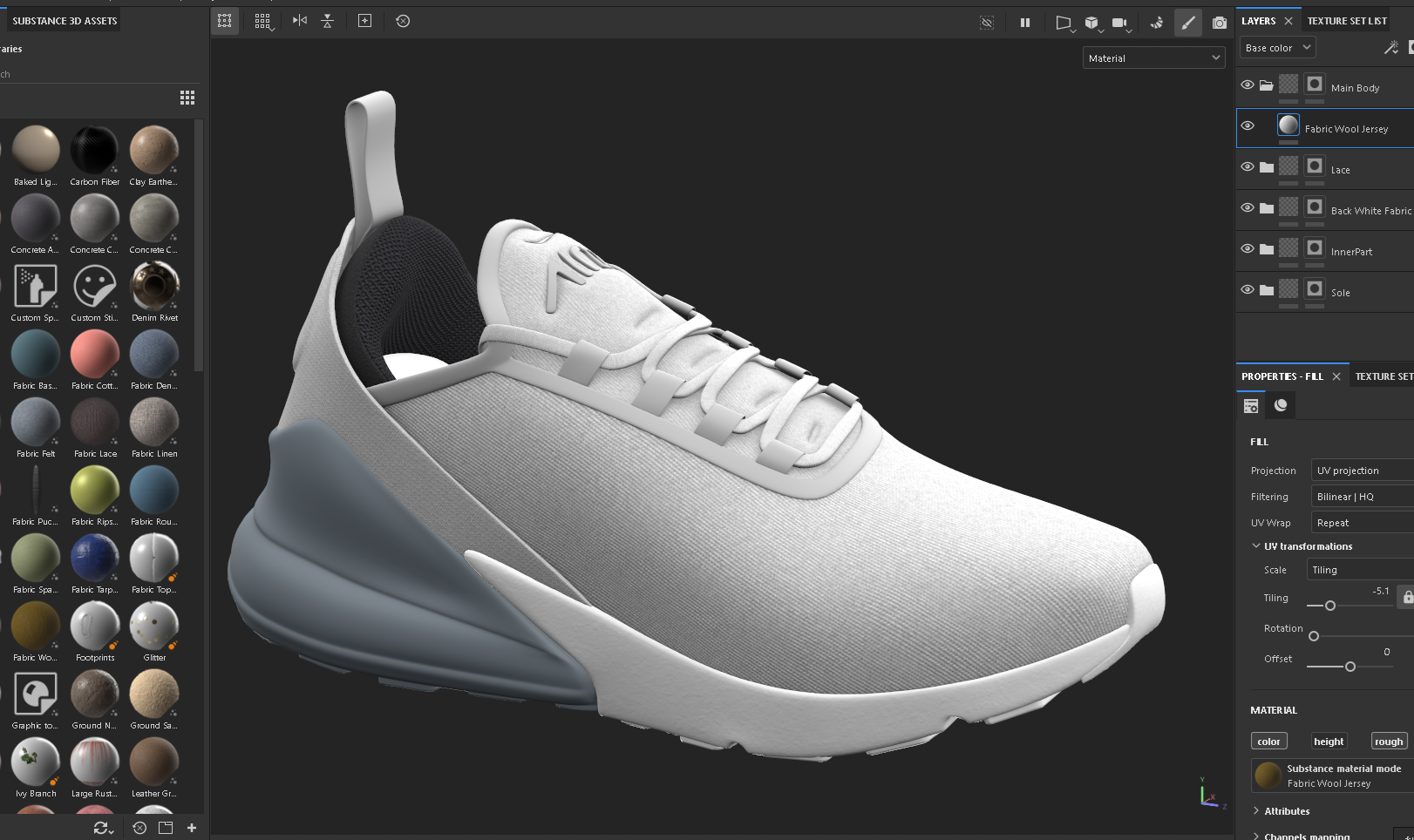
Task: Open the Base color channel dropdown
Action: pyautogui.click(x=1277, y=48)
